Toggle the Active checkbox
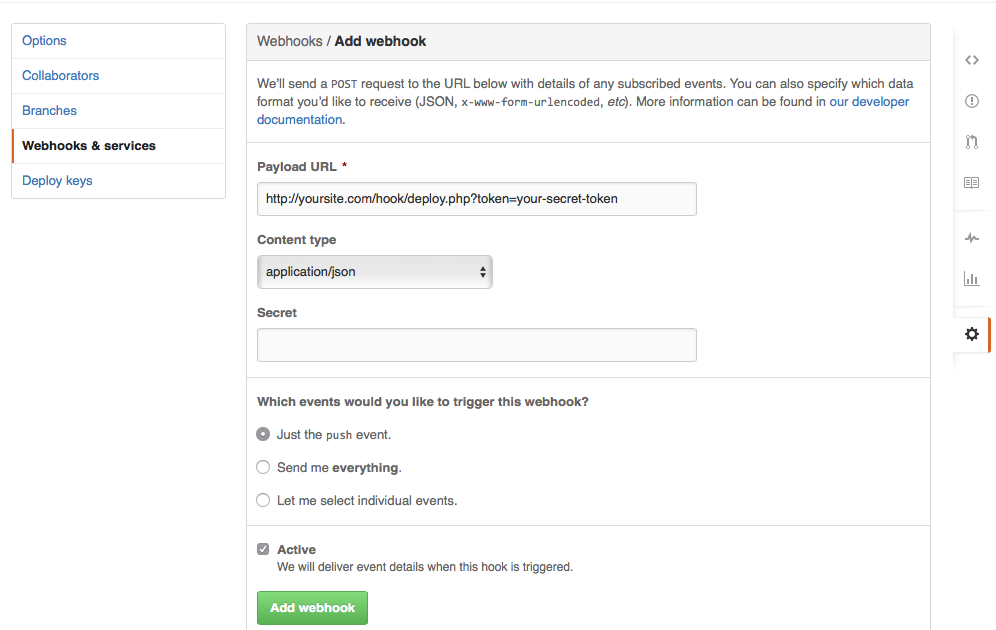996x630 pixels. [x=263, y=549]
